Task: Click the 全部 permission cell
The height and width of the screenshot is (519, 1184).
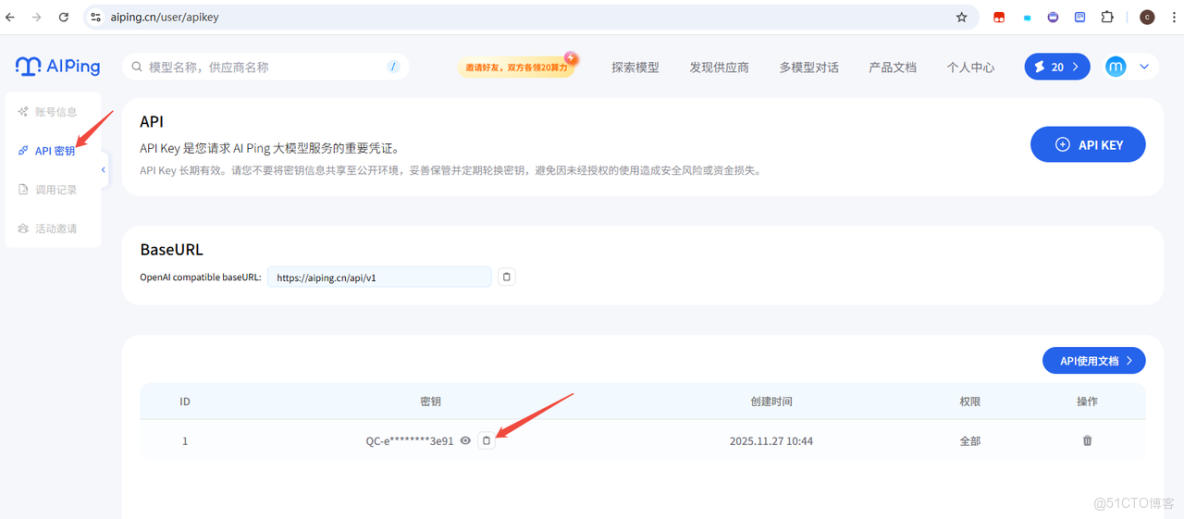Action: coord(970,441)
